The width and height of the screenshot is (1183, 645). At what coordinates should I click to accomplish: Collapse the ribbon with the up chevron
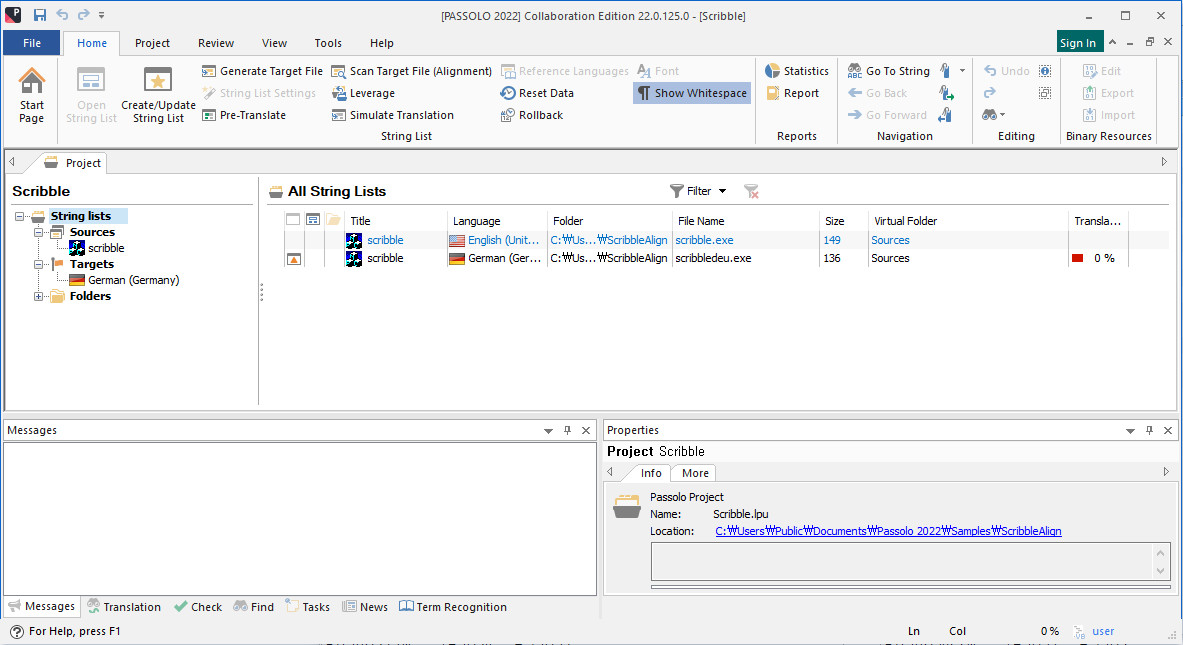1112,43
